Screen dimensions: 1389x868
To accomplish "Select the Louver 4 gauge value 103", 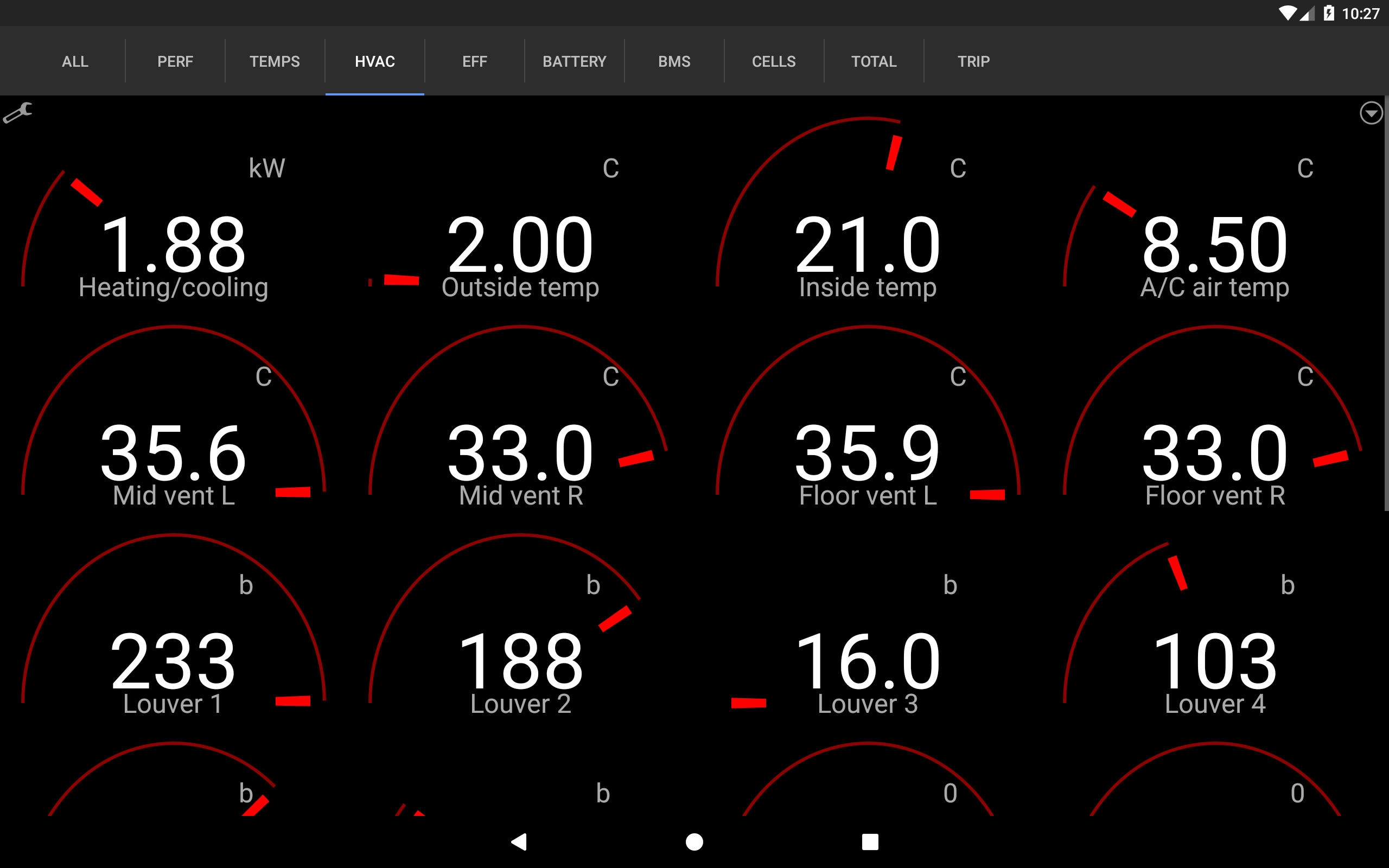I will pos(1215,662).
